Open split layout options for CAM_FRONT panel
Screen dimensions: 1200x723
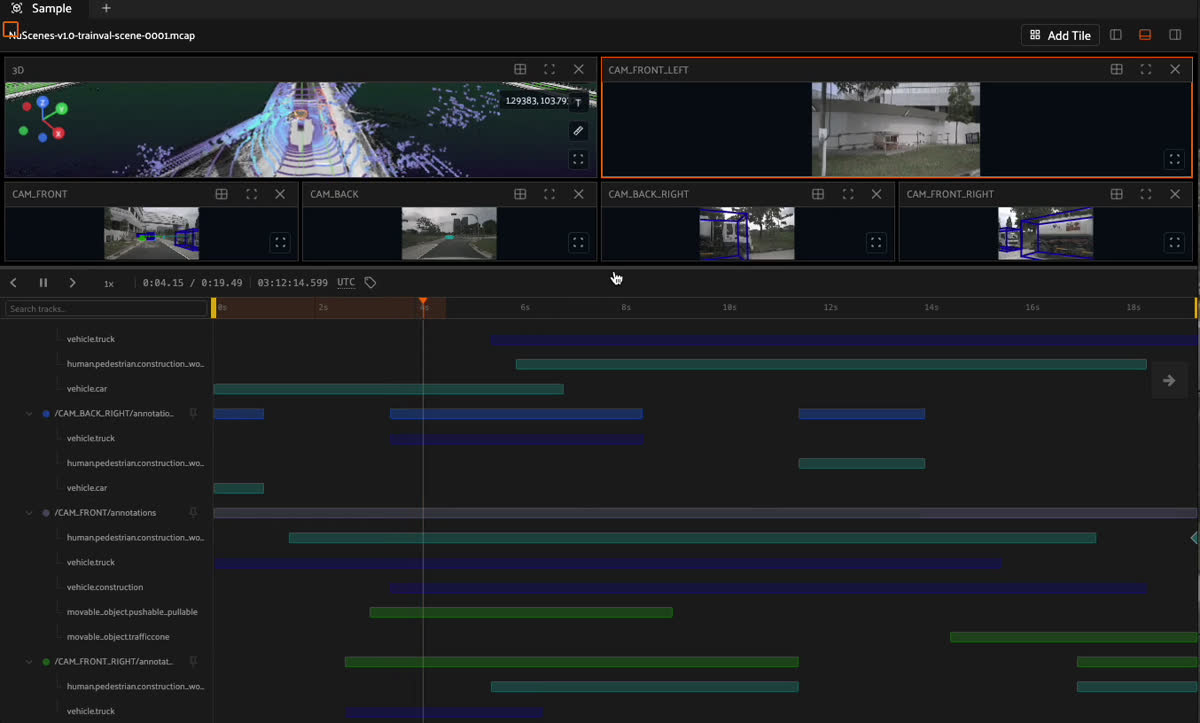pyautogui.click(x=222, y=194)
